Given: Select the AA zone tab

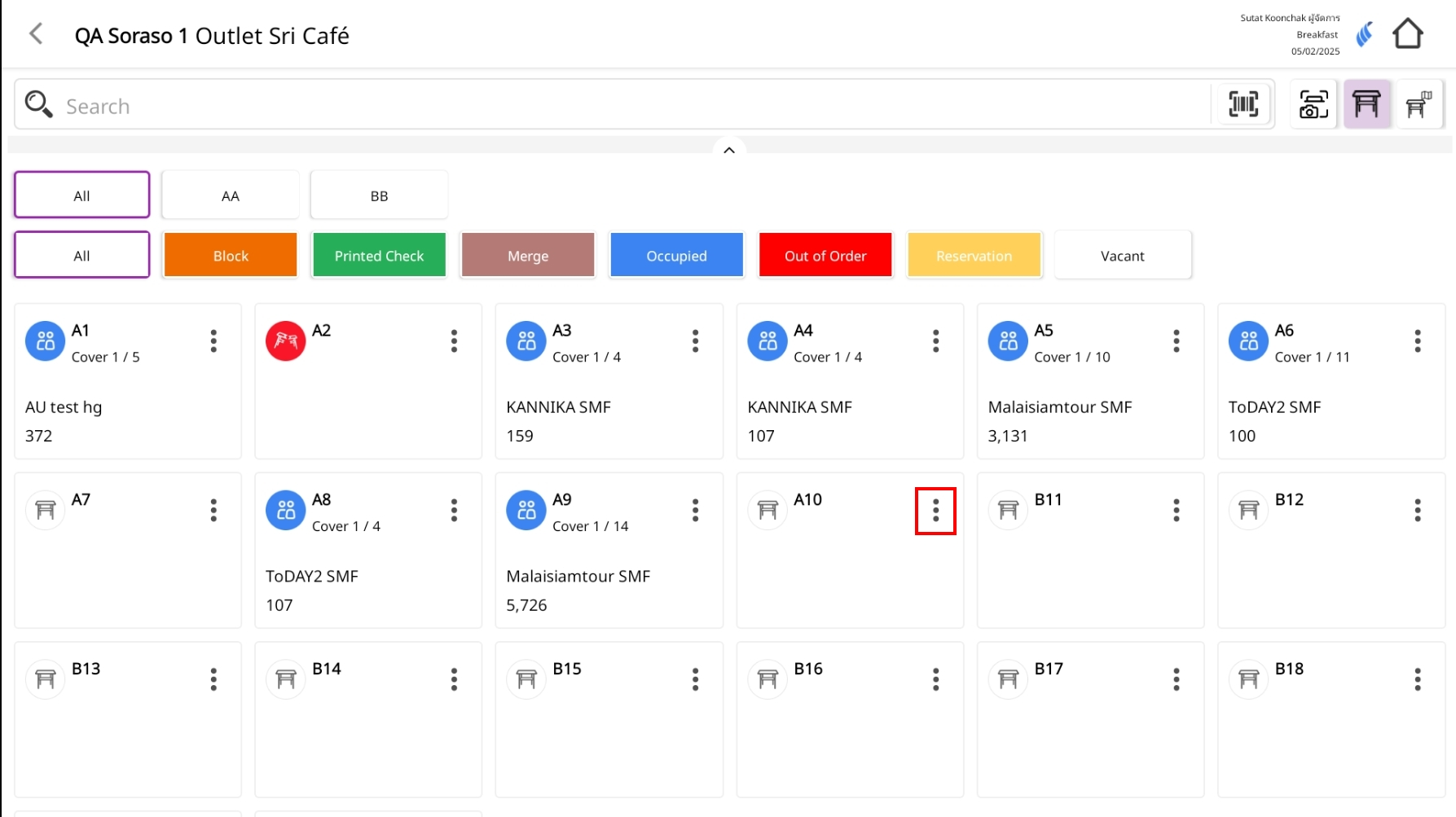Looking at the screenshot, I should tap(231, 195).
